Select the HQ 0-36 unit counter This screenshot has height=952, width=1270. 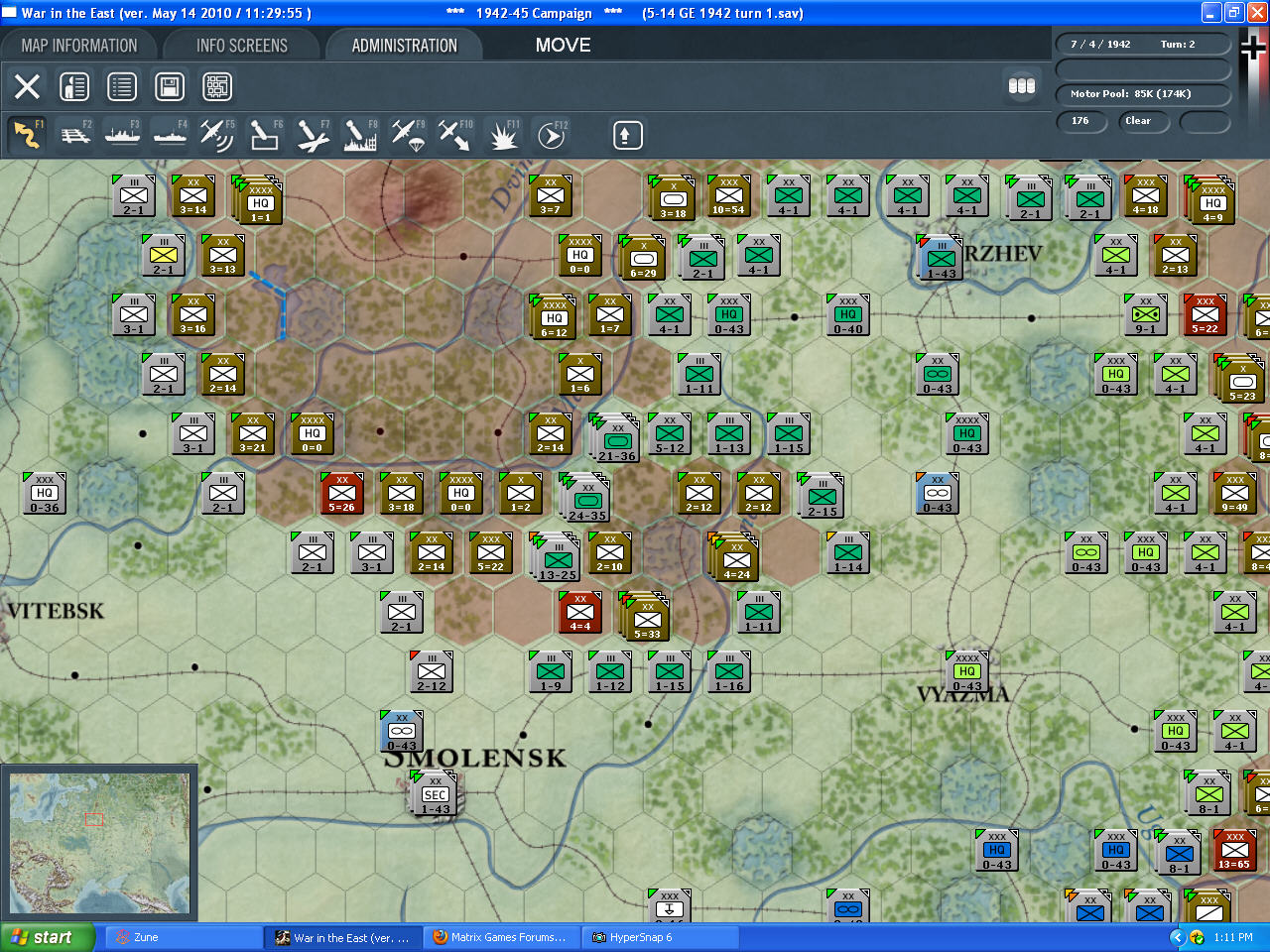(x=44, y=493)
